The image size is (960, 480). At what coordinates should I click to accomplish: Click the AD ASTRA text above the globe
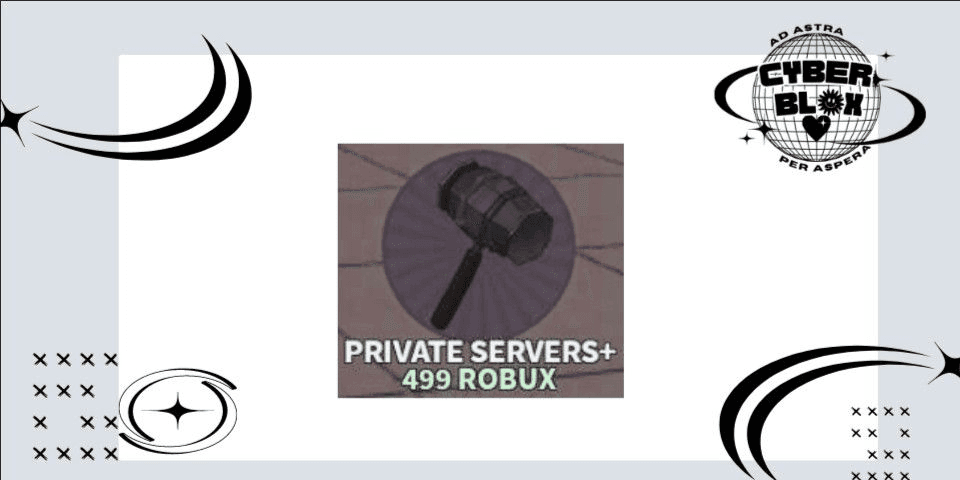click(x=806, y=35)
